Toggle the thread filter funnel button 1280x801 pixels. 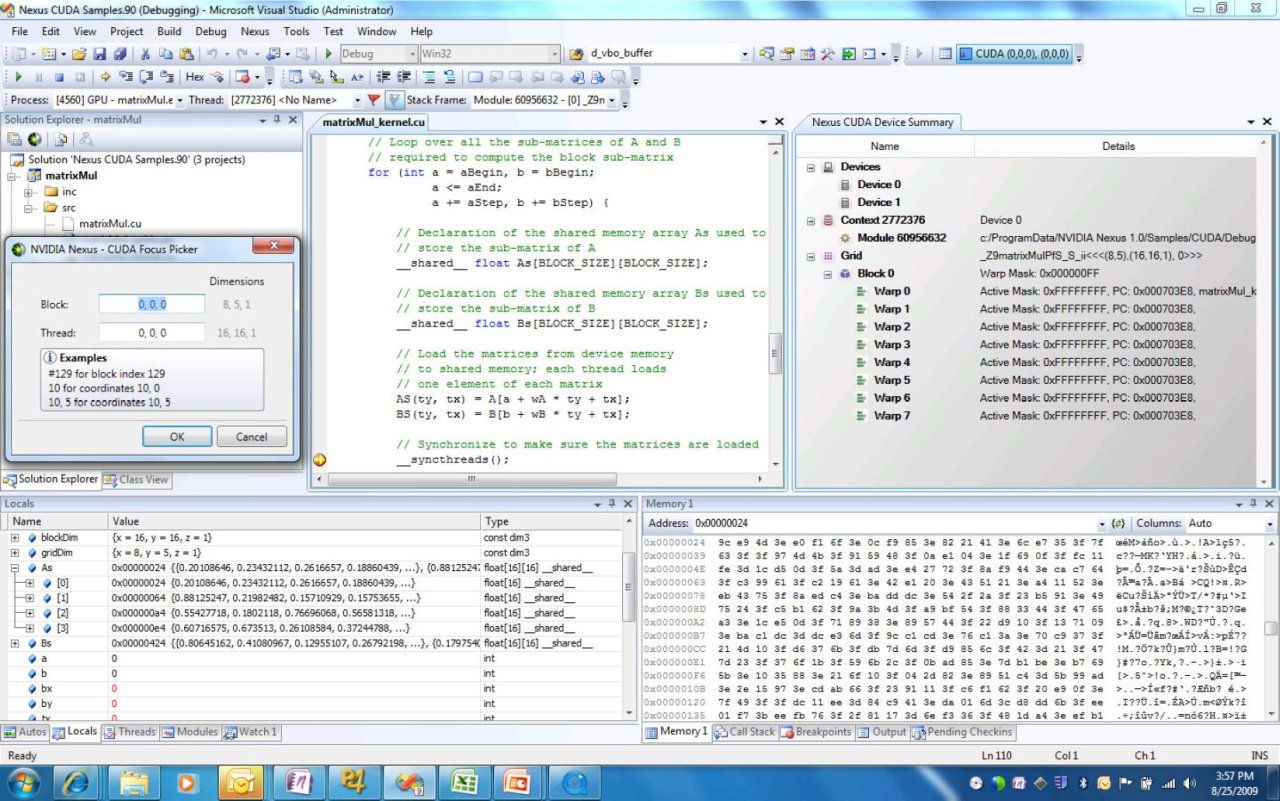[x=394, y=100]
